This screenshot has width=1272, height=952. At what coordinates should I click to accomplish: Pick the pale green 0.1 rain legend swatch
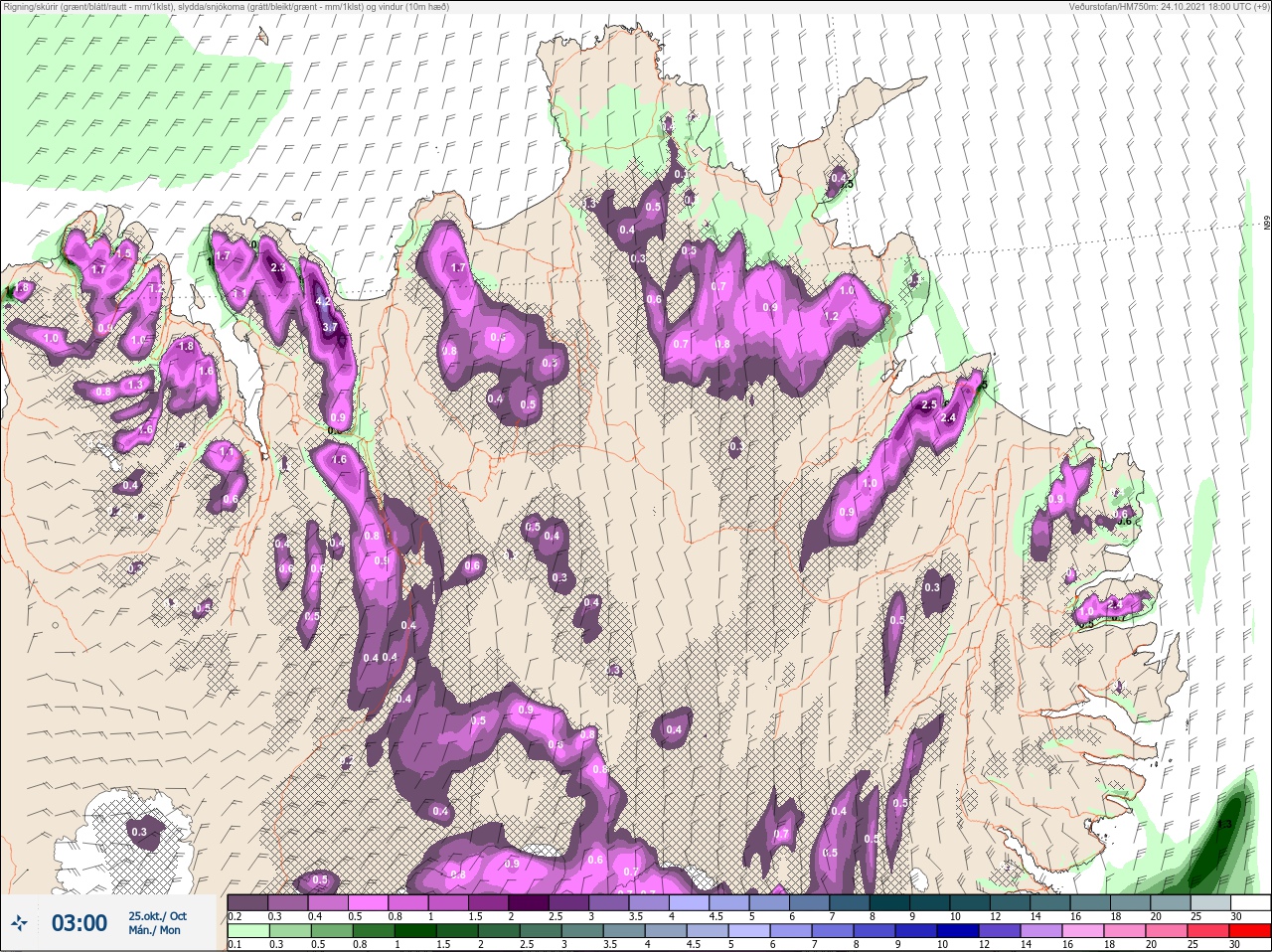tap(247, 931)
